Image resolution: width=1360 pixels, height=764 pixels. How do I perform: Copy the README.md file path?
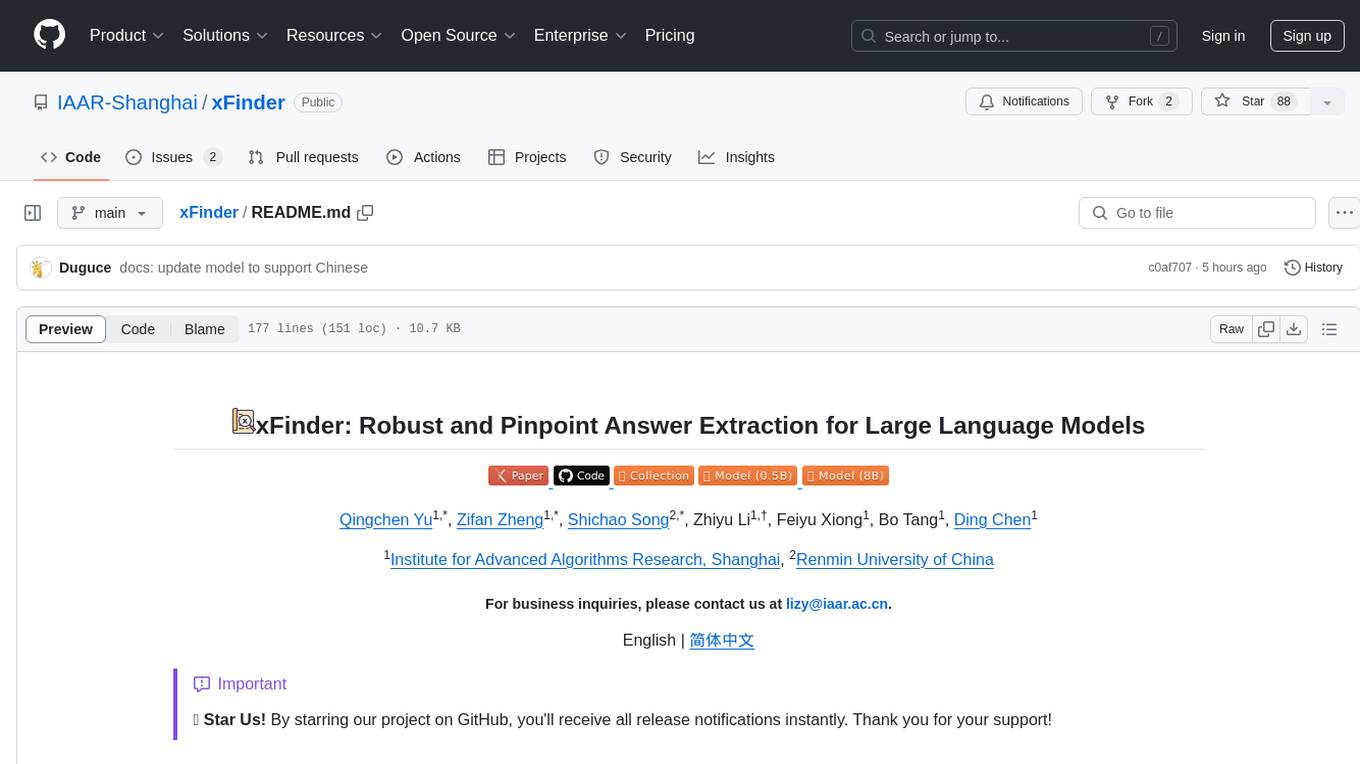coord(365,212)
